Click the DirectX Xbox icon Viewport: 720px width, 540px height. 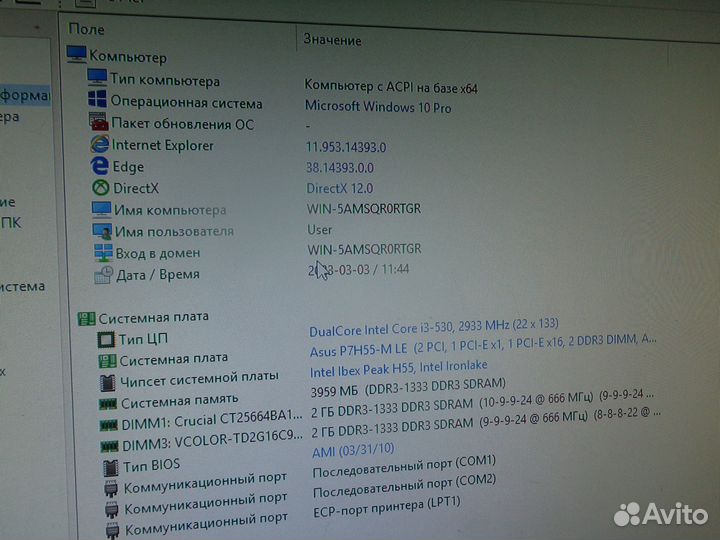point(101,187)
